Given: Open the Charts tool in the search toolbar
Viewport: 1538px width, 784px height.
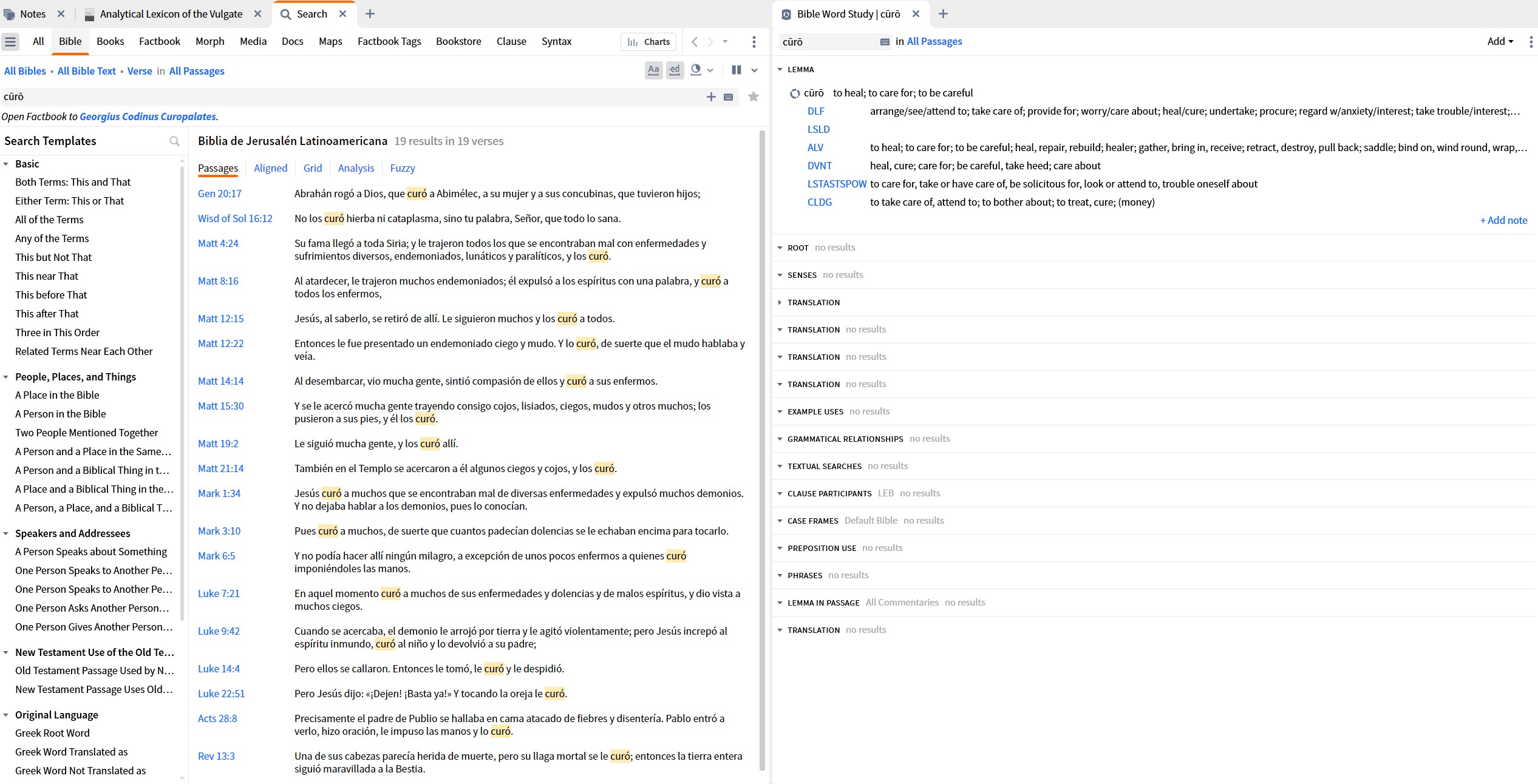Looking at the screenshot, I should coord(648,42).
